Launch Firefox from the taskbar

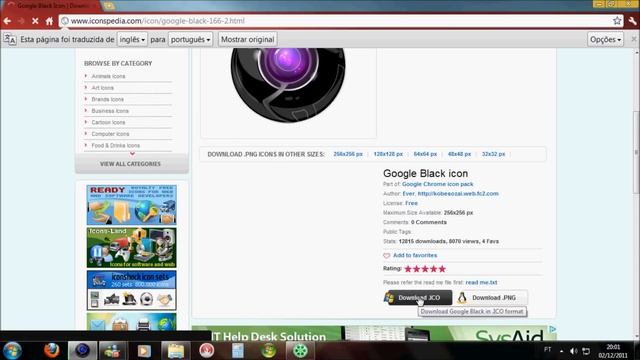pyautogui.click(x=51, y=351)
